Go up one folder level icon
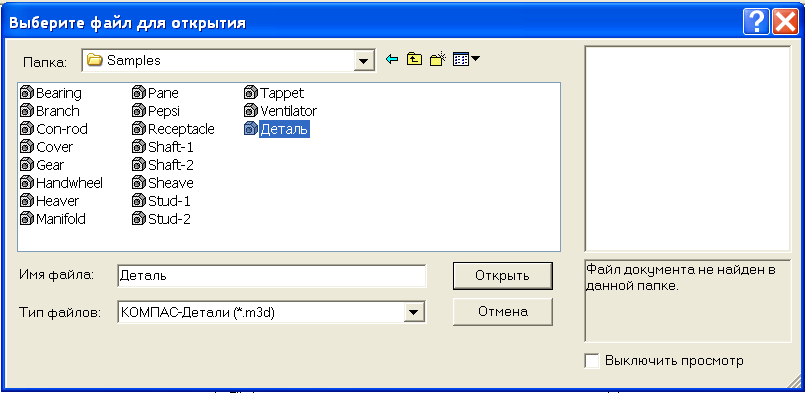Screen dimensions: 805x393 (414, 60)
